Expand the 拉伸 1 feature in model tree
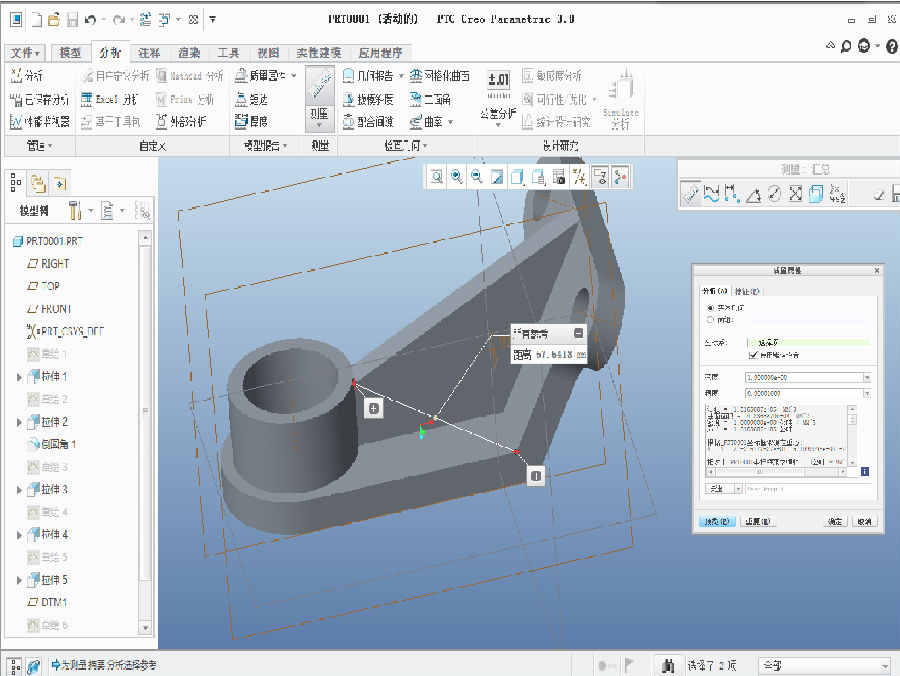 [x=19, y=377]
